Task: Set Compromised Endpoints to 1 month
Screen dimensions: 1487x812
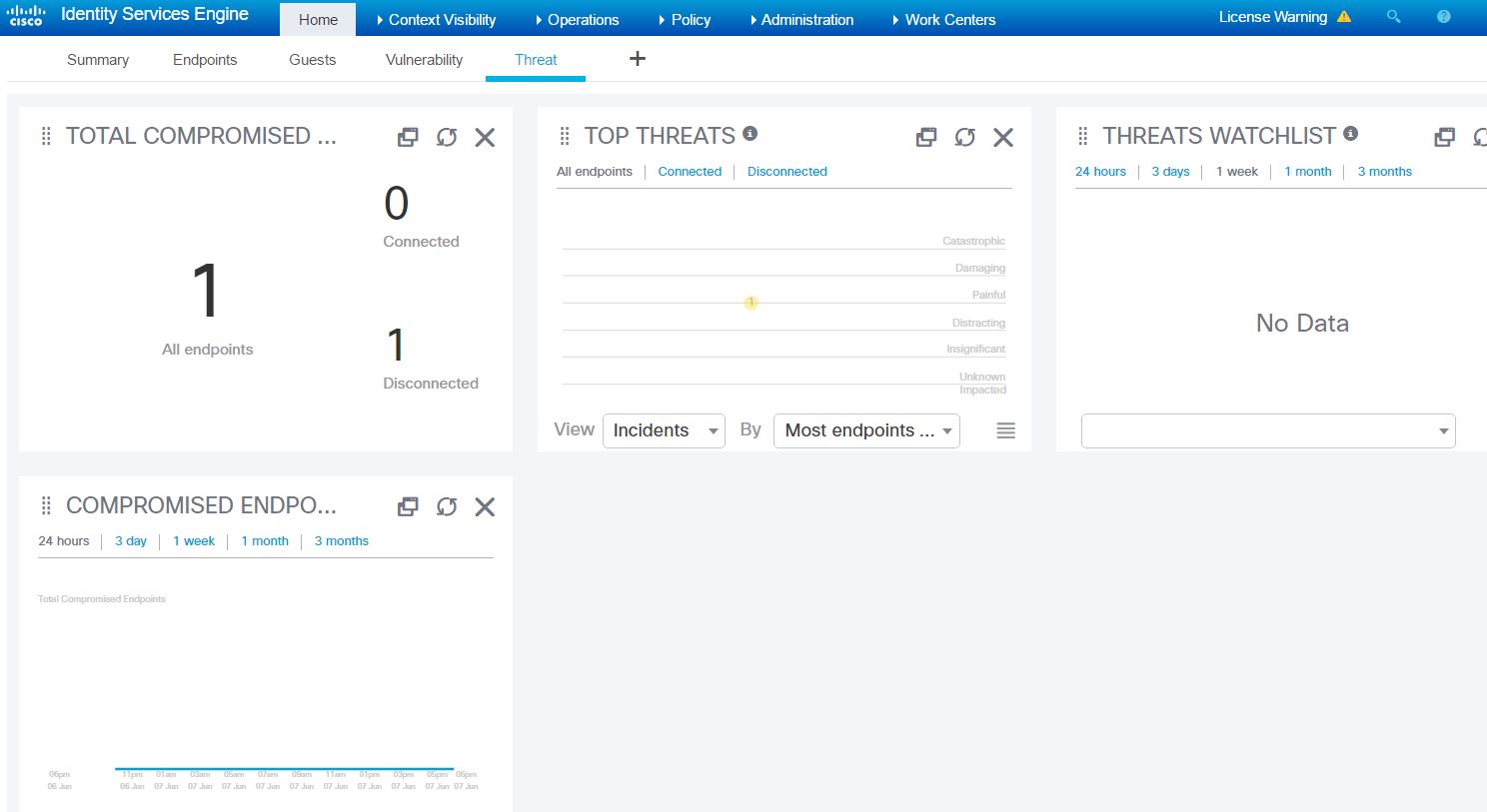Action: tap(265, 541)
